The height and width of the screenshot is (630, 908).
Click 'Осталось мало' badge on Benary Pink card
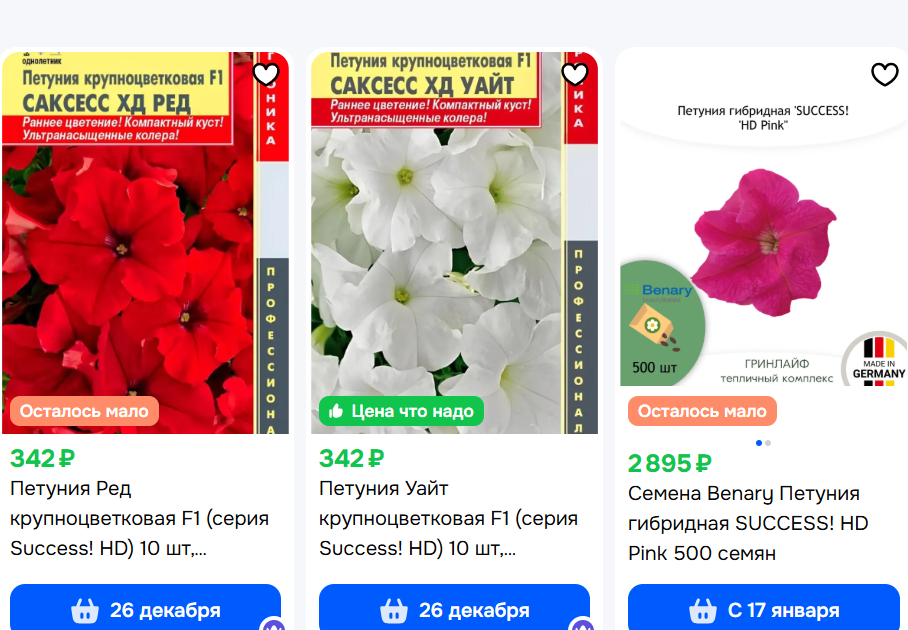tap(702, 411)
